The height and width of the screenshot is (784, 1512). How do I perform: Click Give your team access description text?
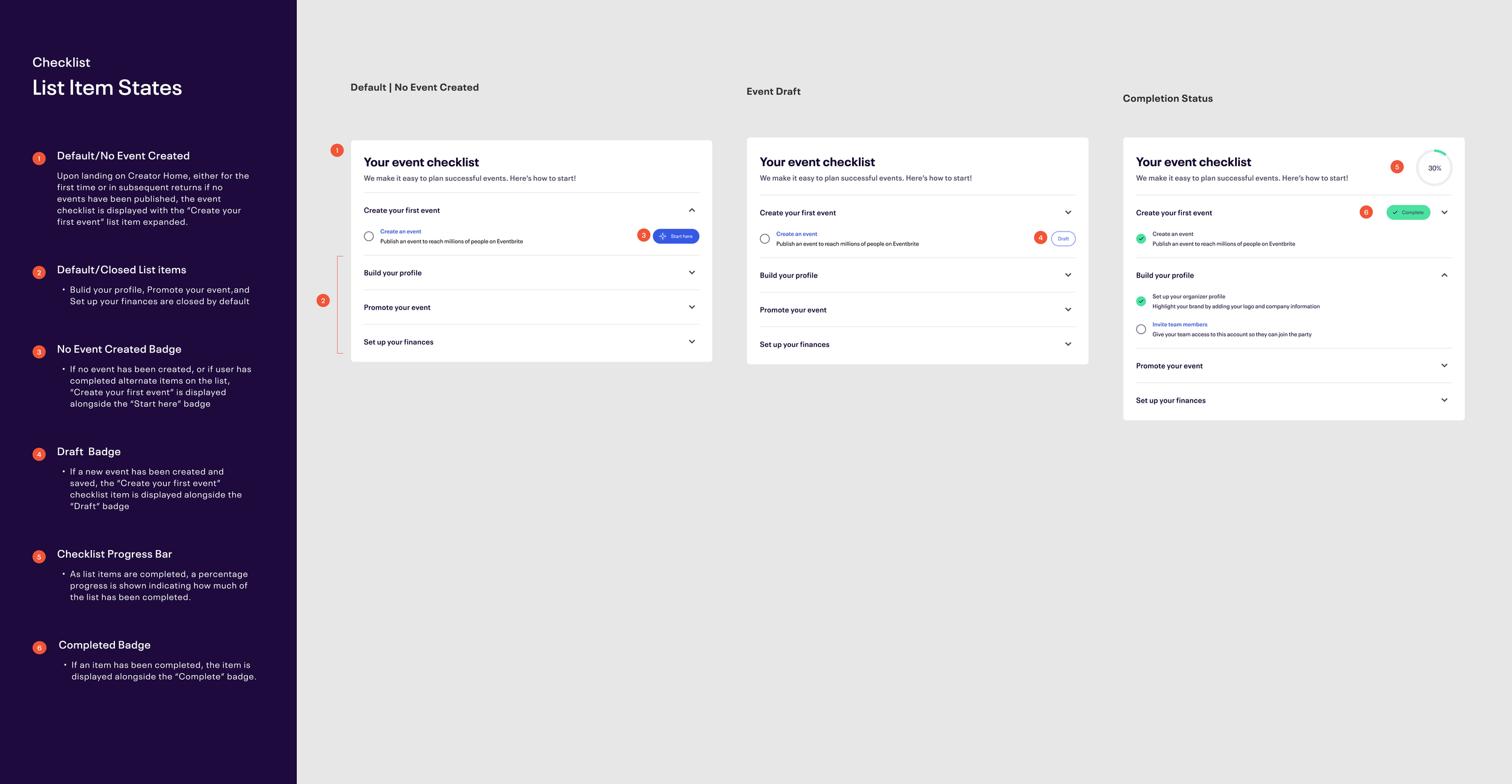click(x=1231, y=334)
